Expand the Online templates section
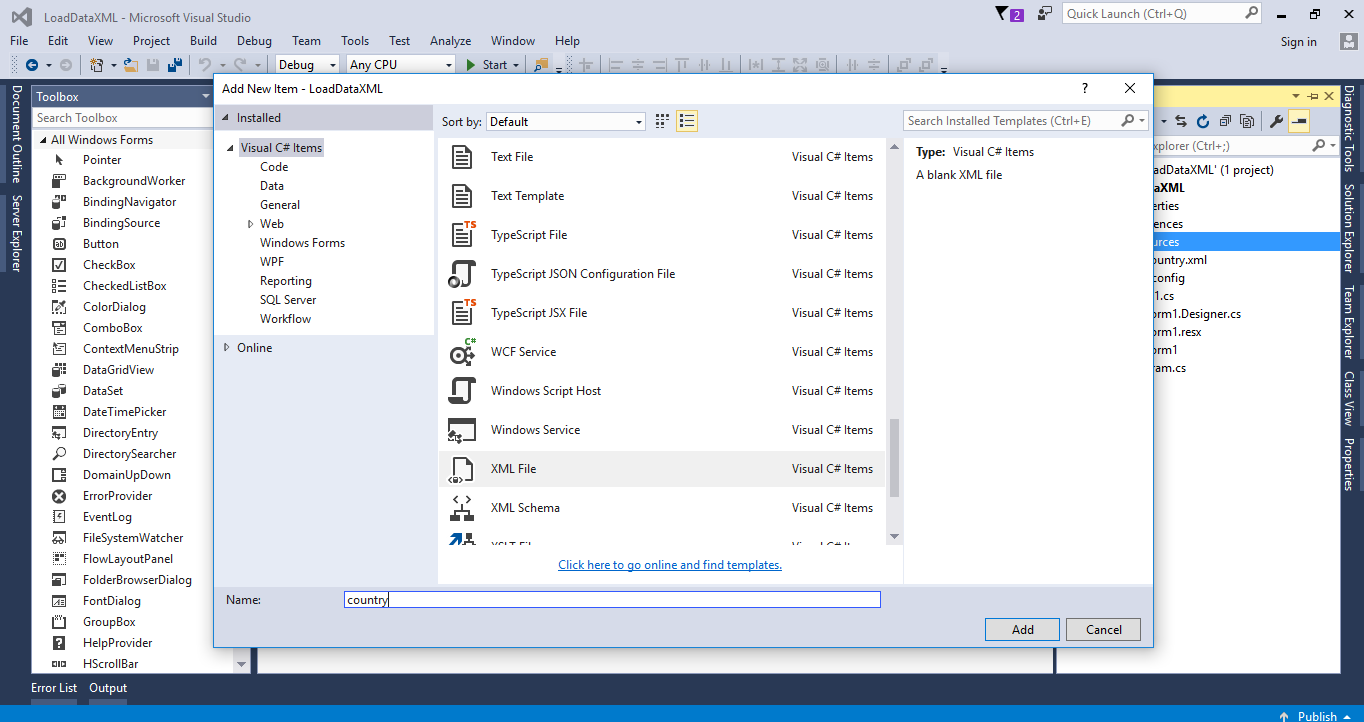1364x722 pixels. point(227,348)
